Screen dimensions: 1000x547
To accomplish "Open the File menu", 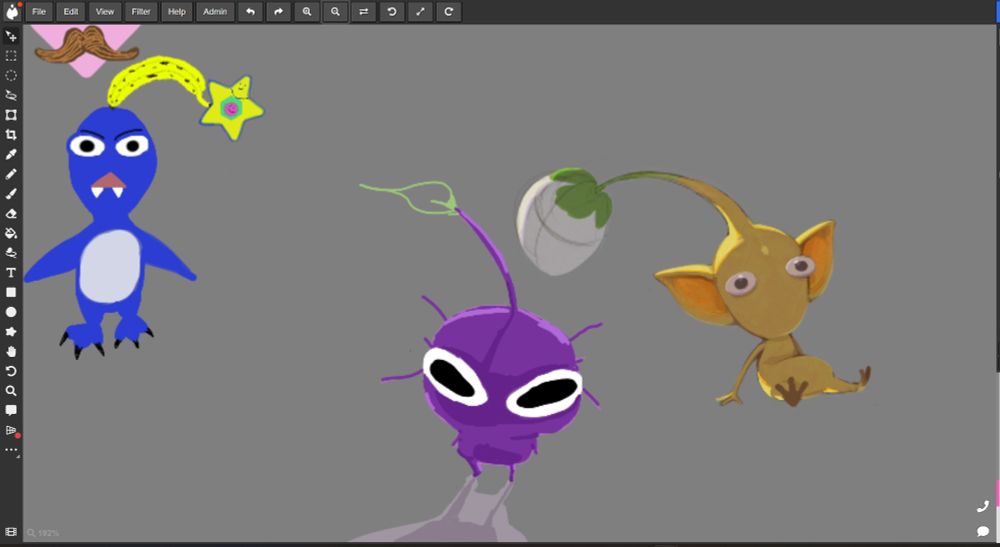I will click(39, 11).
